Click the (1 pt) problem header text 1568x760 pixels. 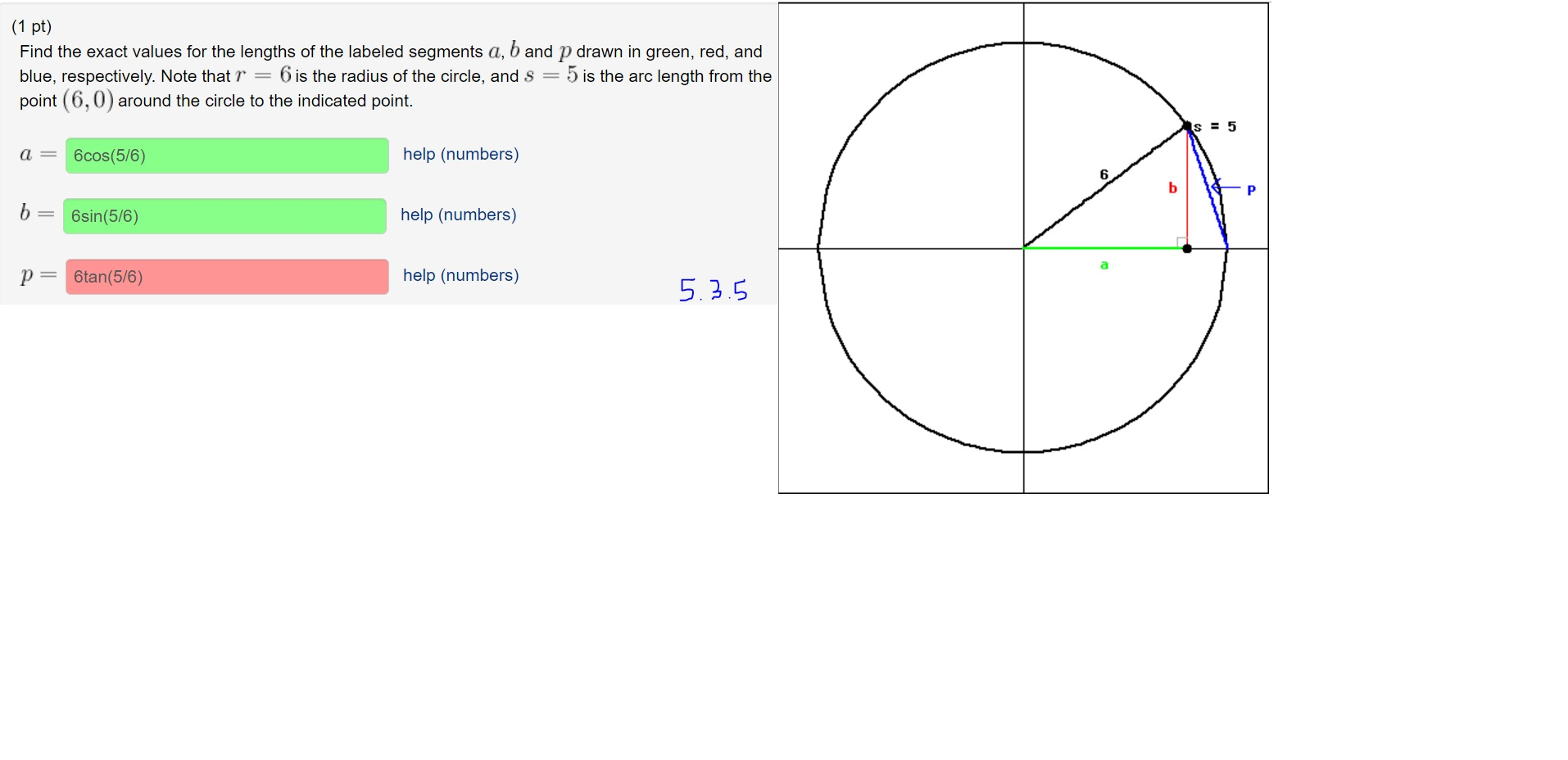pyautogui.click(x=30, y=26)
